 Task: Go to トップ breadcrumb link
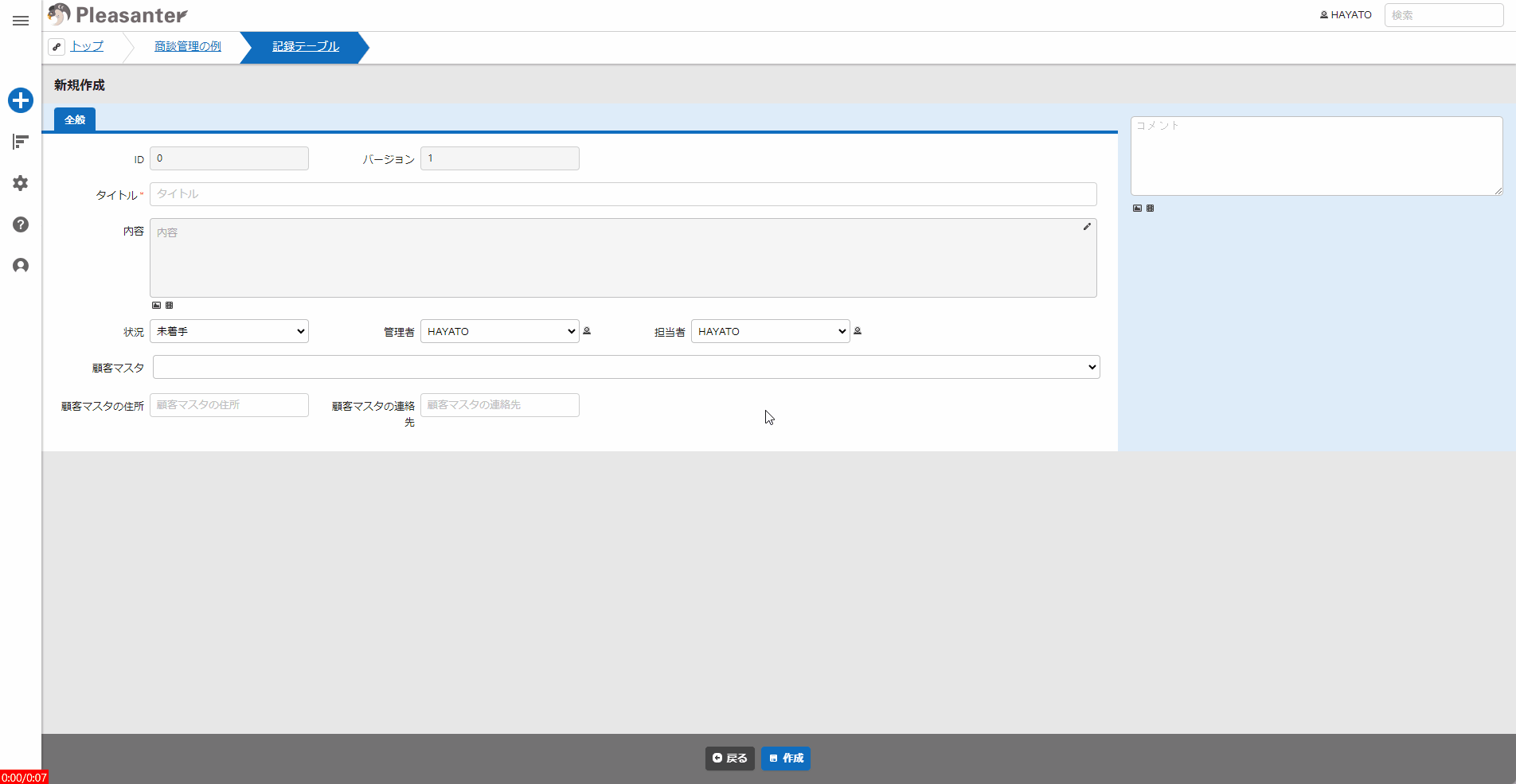coord(87,46)
